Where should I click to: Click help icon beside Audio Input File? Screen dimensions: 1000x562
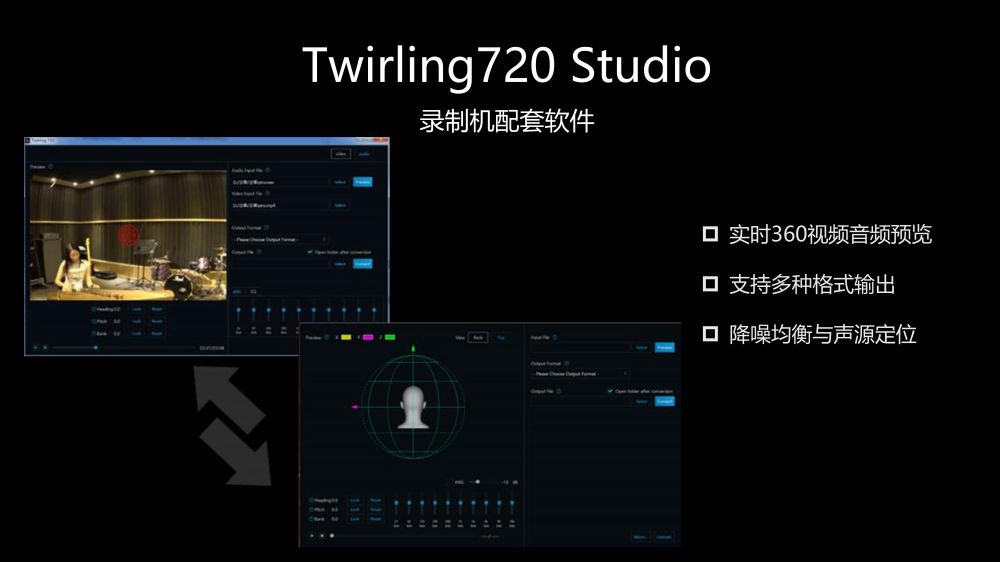click(267, 171)
